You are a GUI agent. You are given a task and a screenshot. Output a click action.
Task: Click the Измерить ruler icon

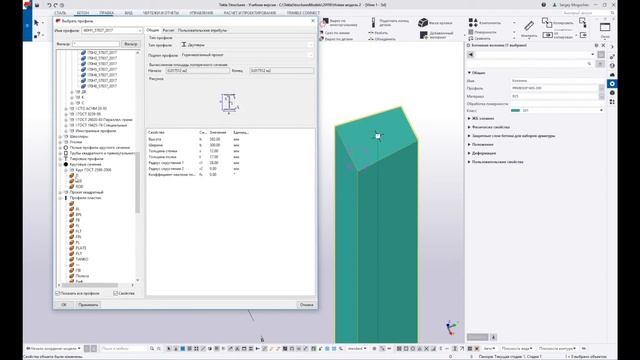point(529,26)
